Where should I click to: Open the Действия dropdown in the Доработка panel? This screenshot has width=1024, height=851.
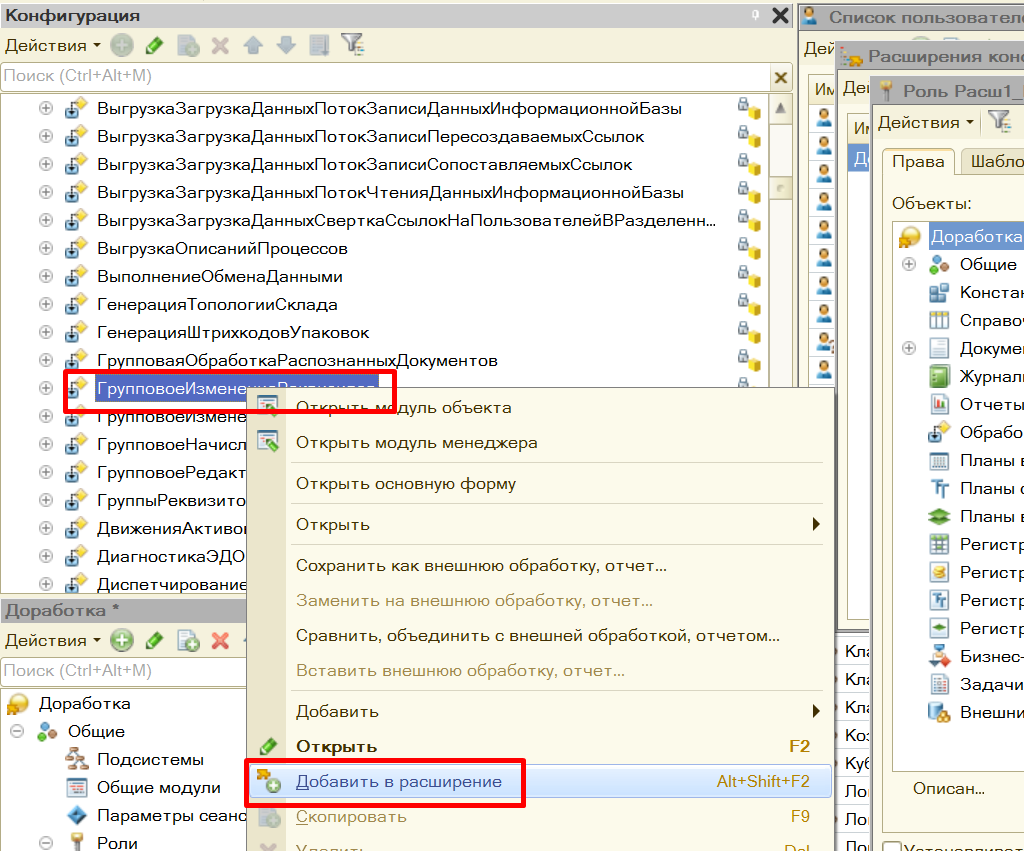point(52,641)
